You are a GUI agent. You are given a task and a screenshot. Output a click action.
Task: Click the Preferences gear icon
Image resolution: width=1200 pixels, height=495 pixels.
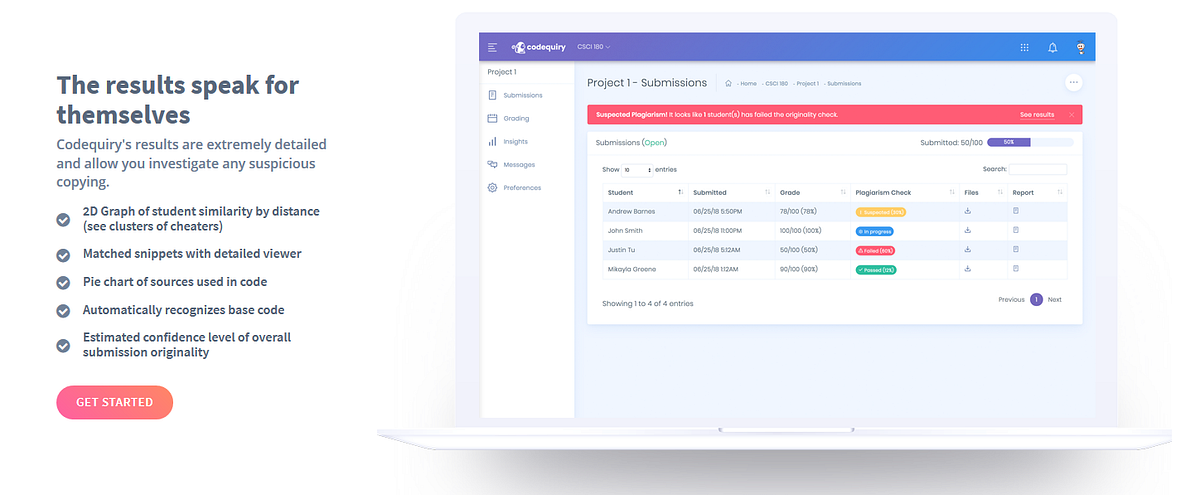tap(492, 188)
